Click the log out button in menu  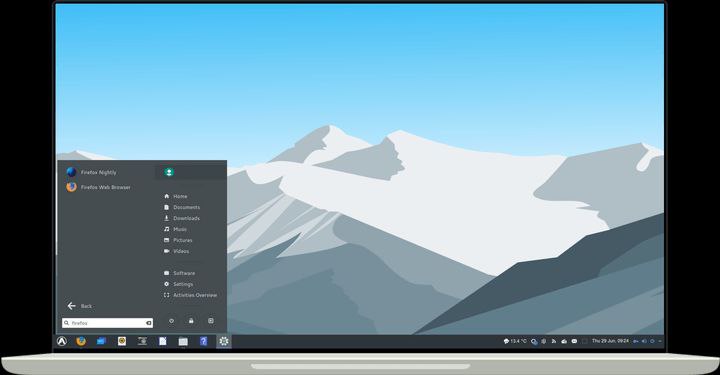point(211,321)
